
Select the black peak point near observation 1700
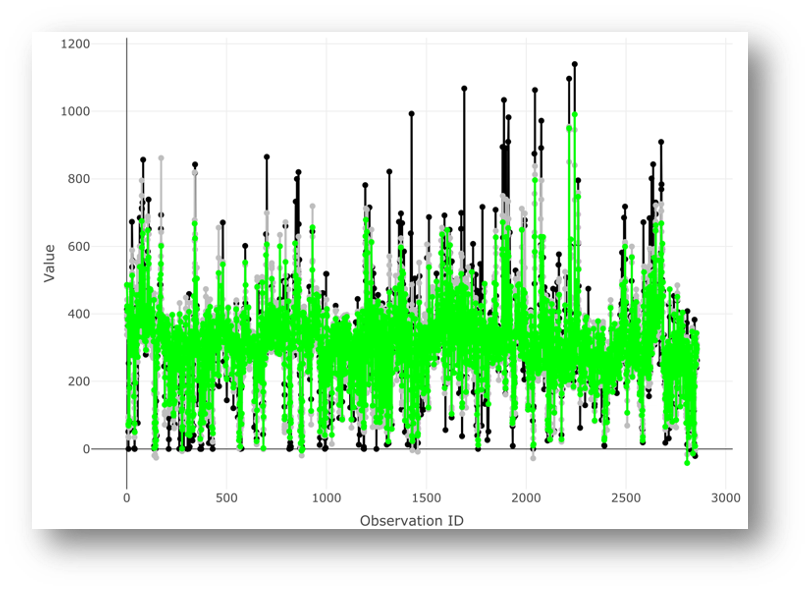pyautogui.click(x=464, y=89)
